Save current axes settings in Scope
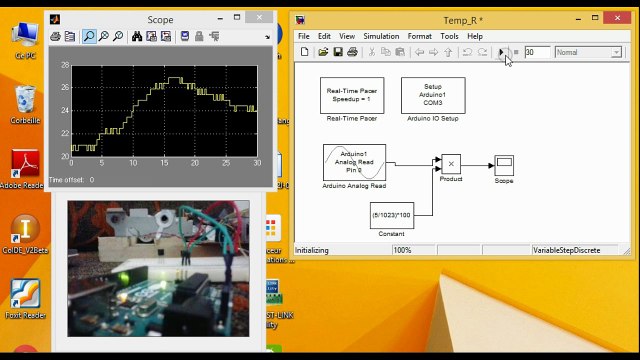This screenshot has height=360, width=640. (151, 37)
